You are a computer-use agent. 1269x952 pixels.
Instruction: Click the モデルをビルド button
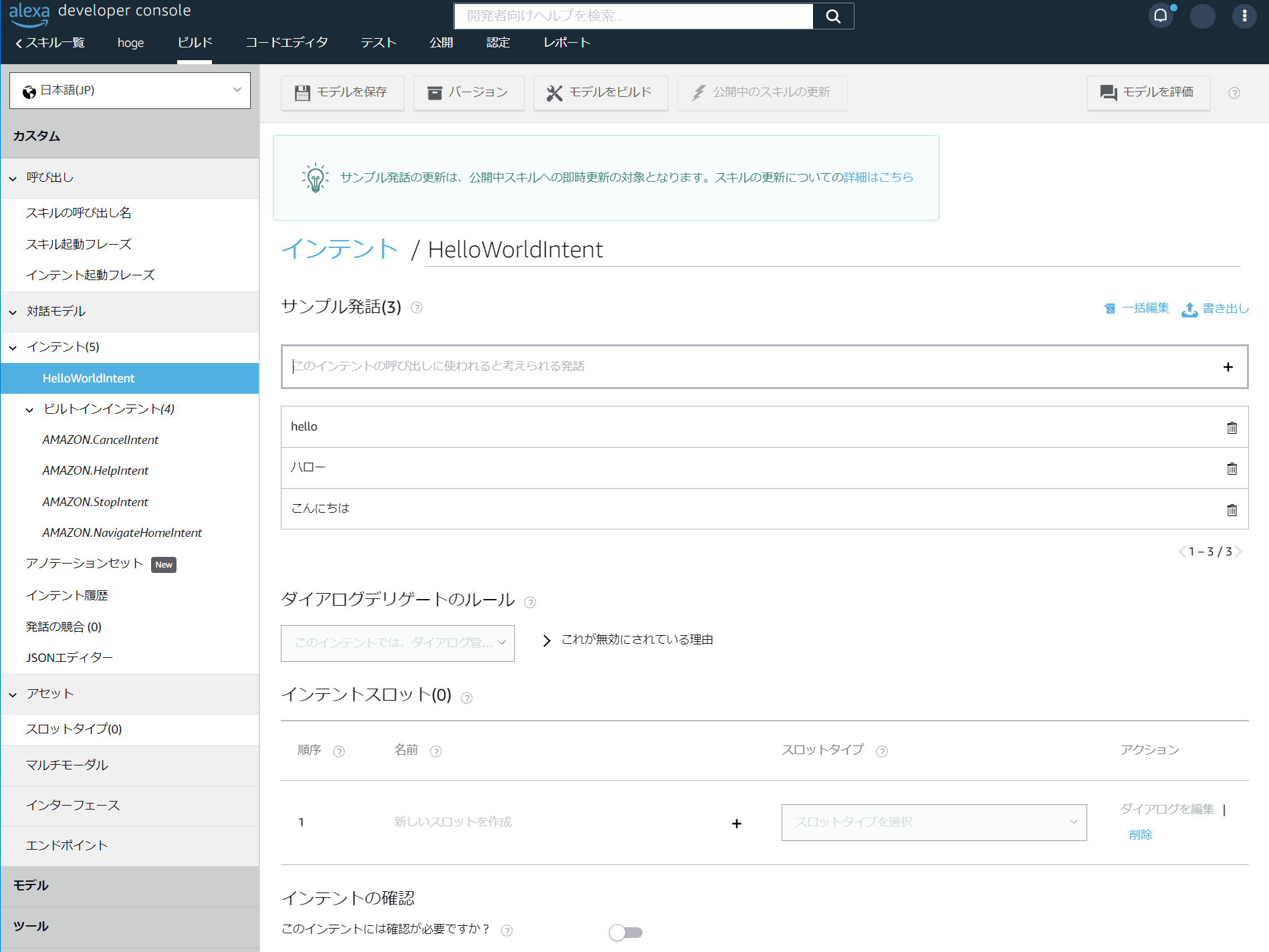[600, 93]
